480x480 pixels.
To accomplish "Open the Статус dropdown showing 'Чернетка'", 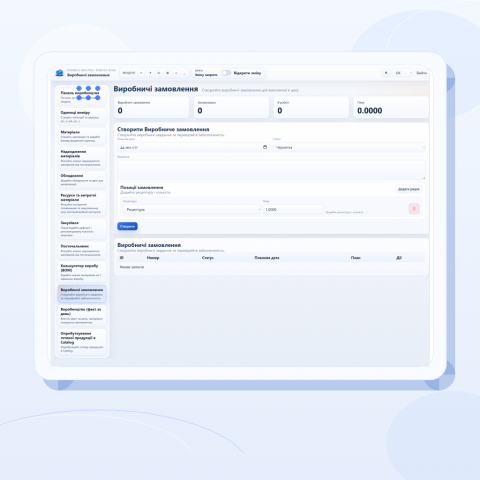I will pos(349,147).
